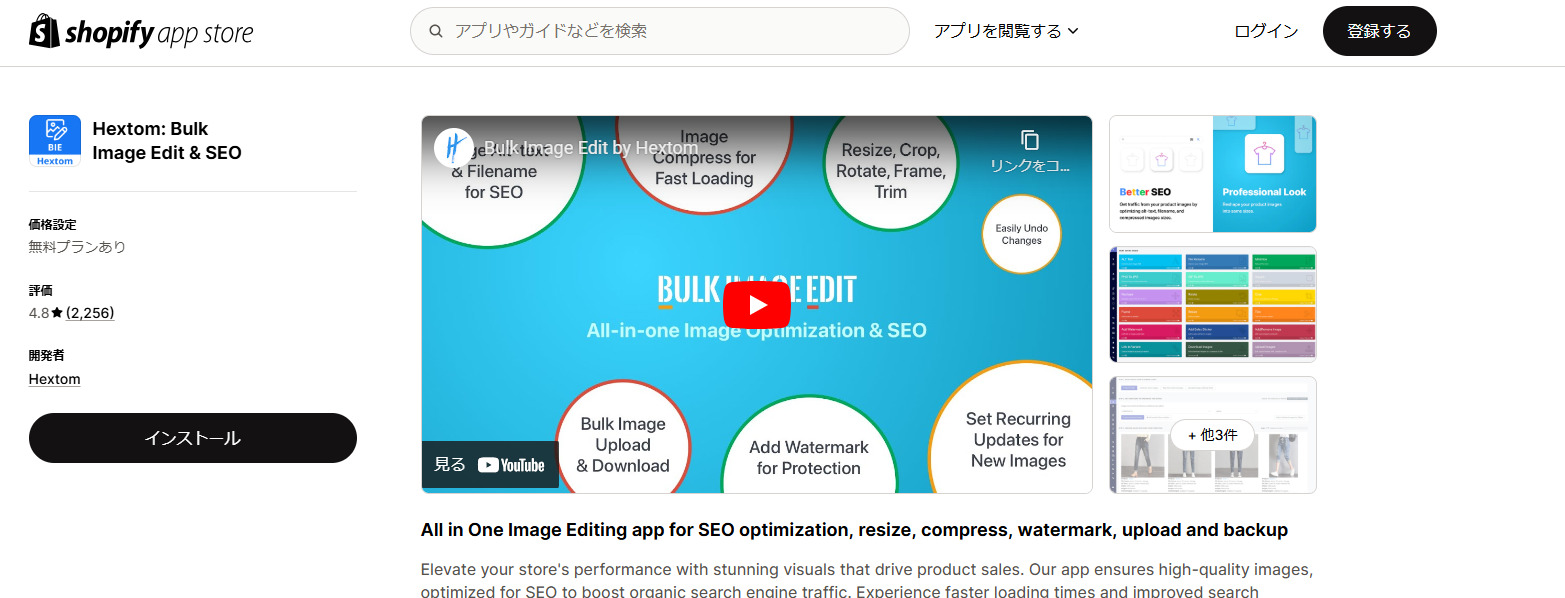Viewport: 1565px width, 598px height.
Task: Open the Shopify app store logo
Action: pyautogui.click(x=141, y=32)
